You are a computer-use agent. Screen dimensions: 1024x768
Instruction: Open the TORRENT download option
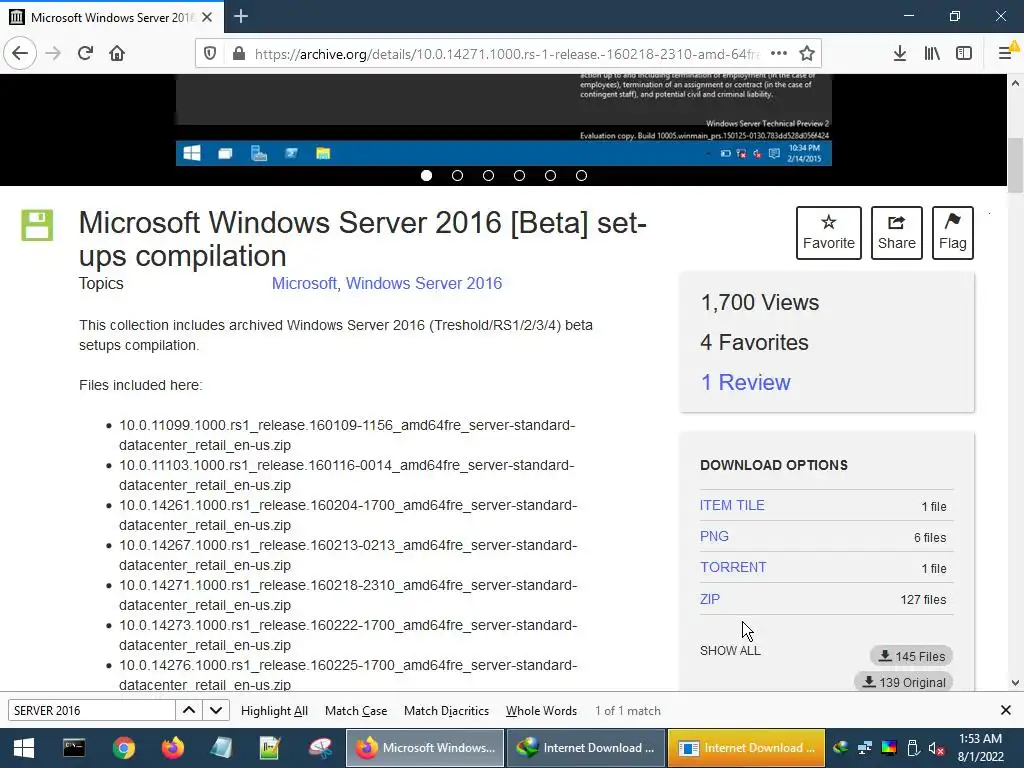(x=733, y=567)
